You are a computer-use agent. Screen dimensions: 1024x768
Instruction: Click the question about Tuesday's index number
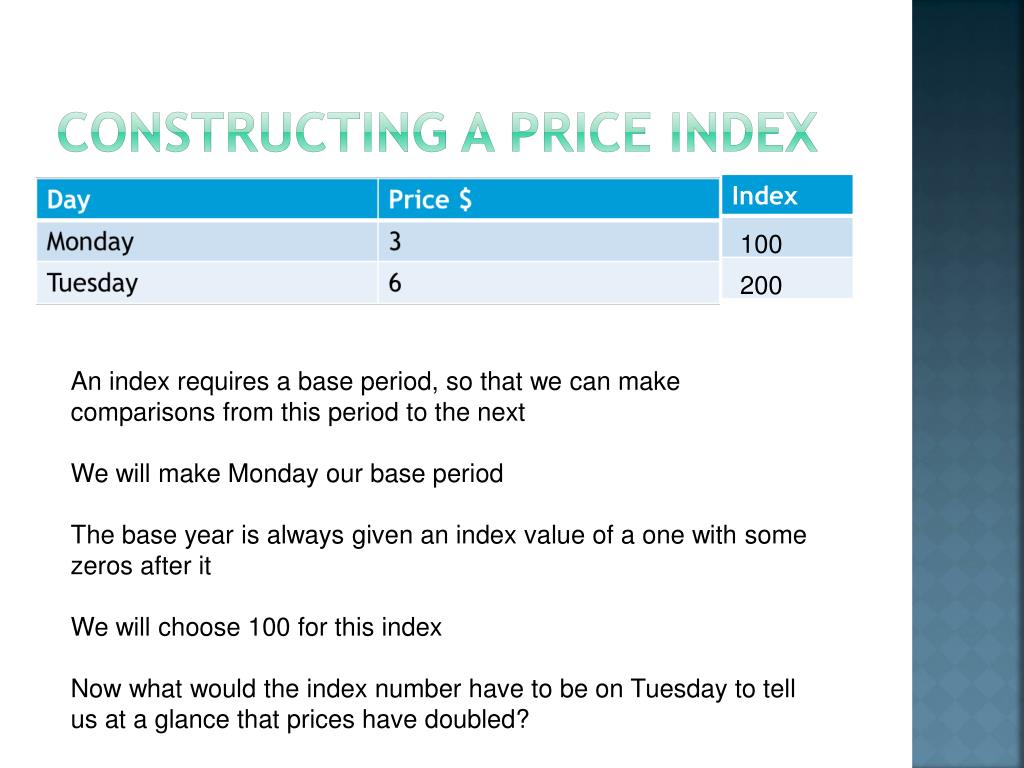tap(433, 704)
